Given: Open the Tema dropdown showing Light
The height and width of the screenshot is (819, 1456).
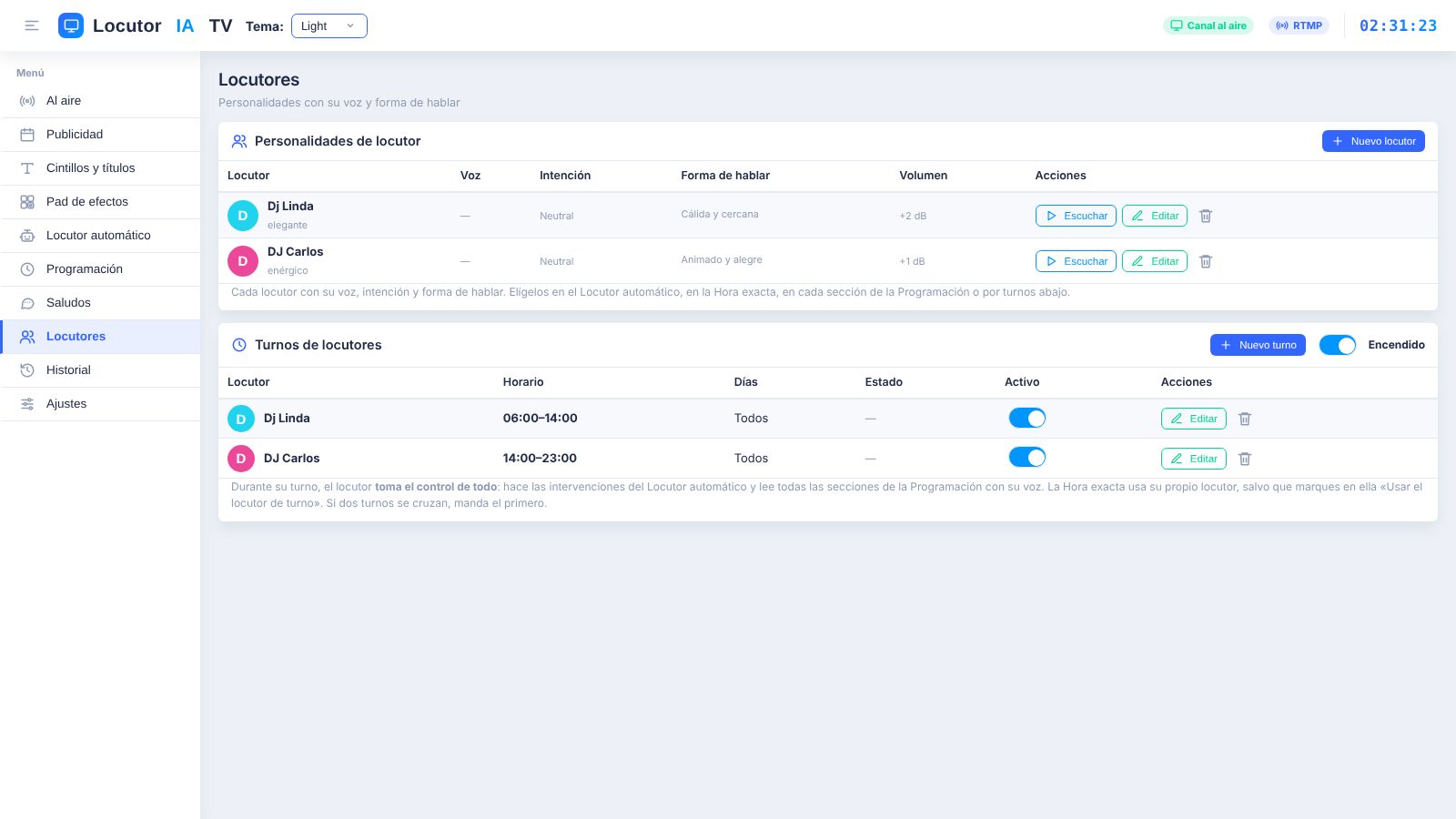Looking at the screenshot, I should coord(329,25).
